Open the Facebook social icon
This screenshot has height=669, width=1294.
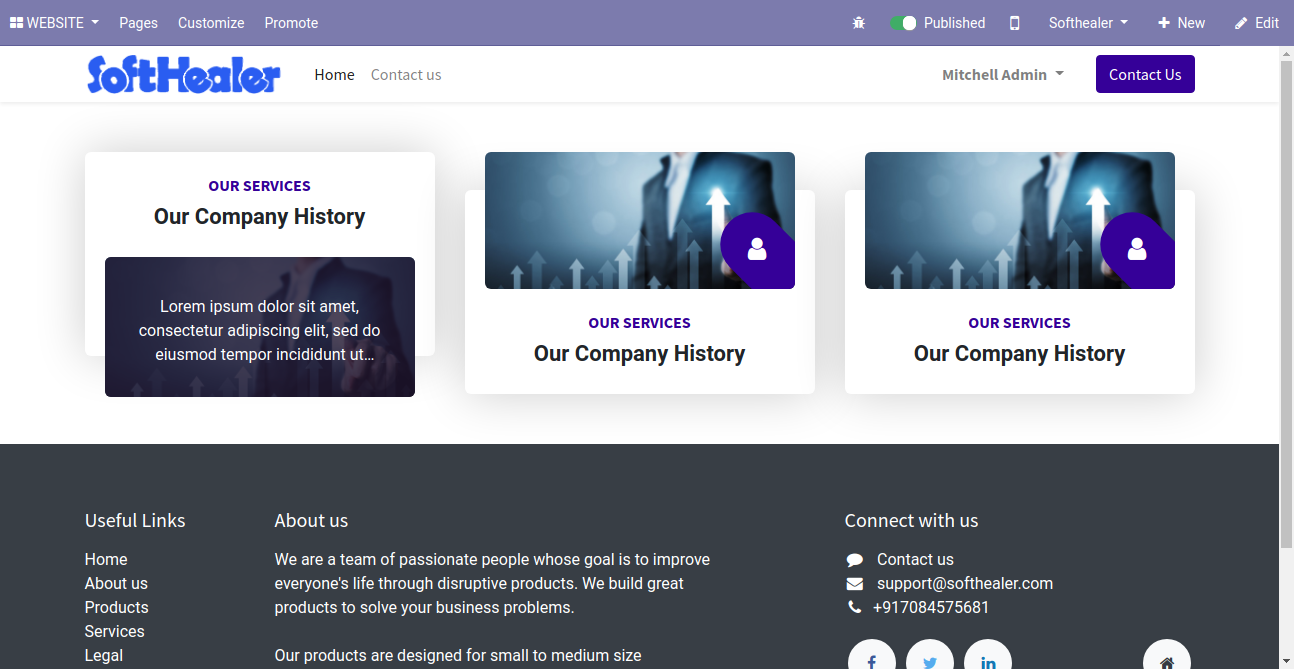tap(872, 654)
